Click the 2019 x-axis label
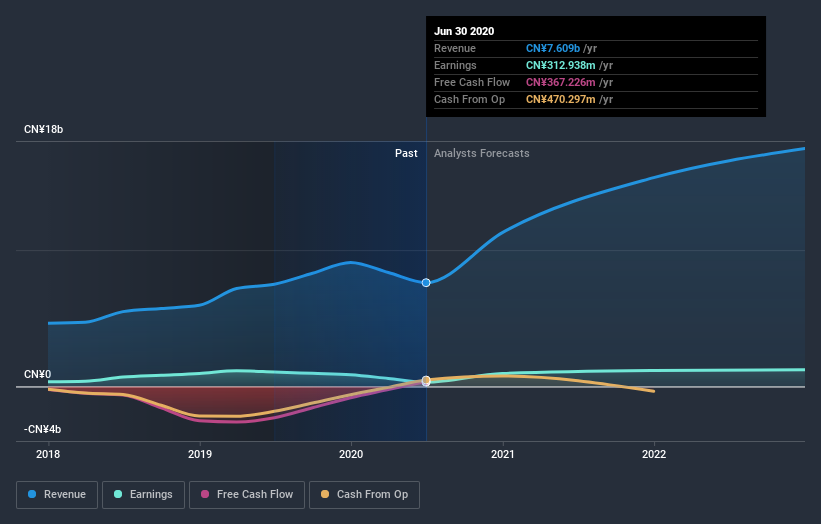 (x=200, y=454)
